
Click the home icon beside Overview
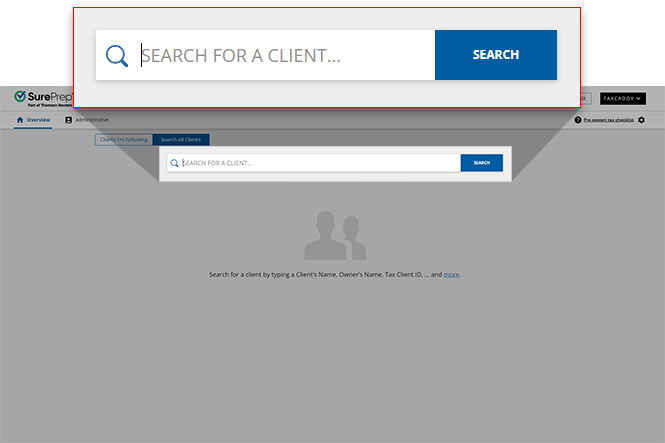pyautogui.click(x=20, y=120)
